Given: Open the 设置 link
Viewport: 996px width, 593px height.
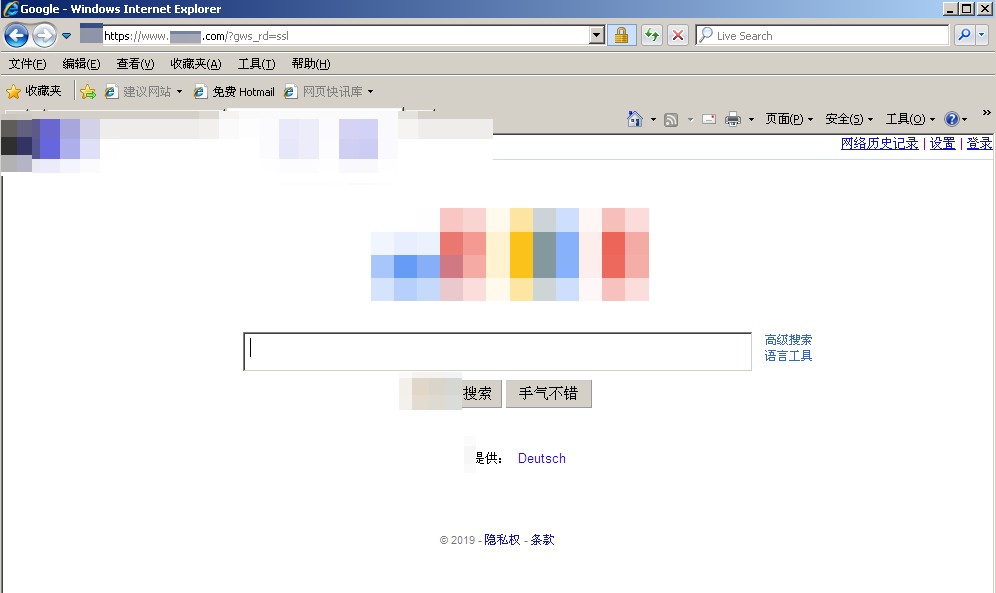Looking at the screenshot, I should pos(943,143).
